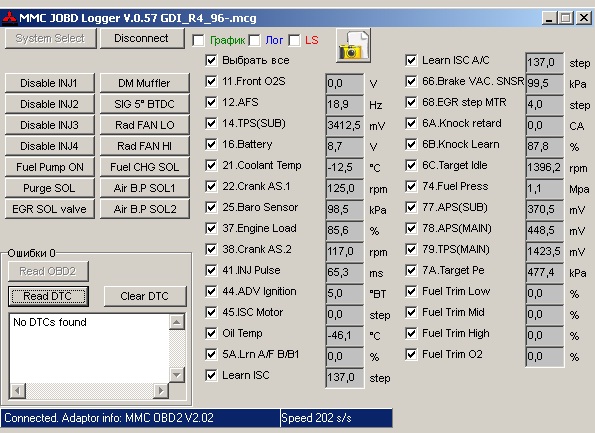Activate the Fuel Pump ON test
Screen dimensions: 595x433
(x=50, y=167)
